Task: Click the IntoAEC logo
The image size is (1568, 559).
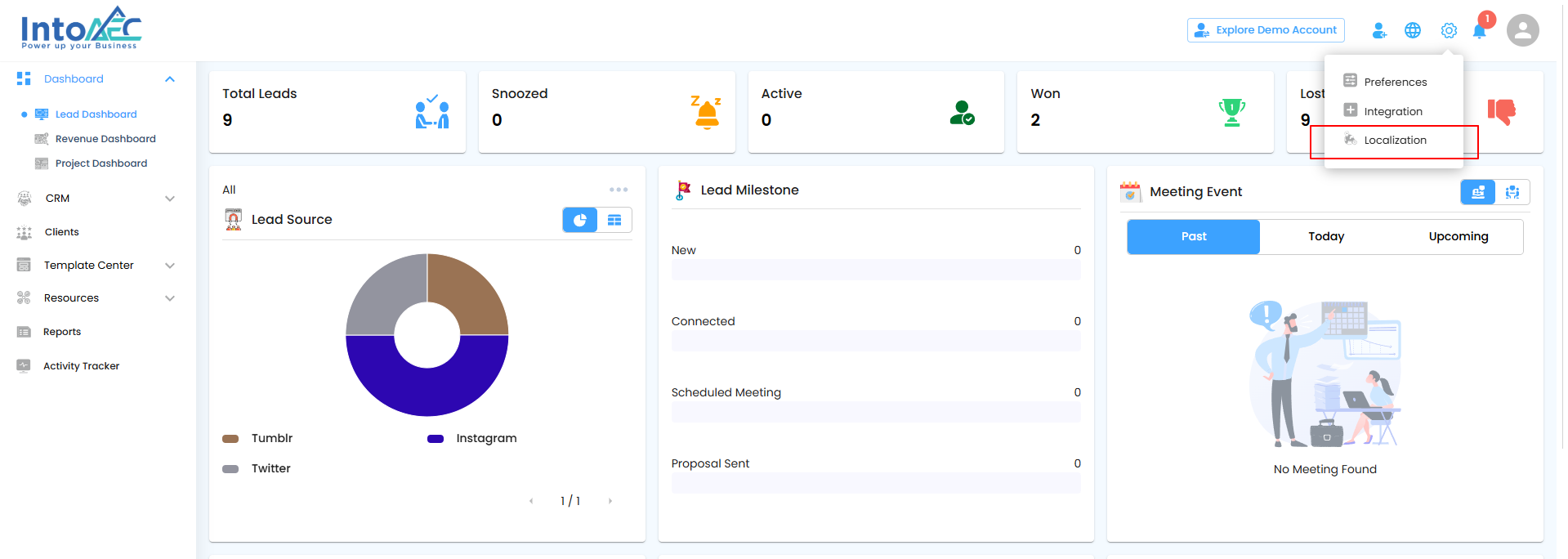Action: (81, 29)
